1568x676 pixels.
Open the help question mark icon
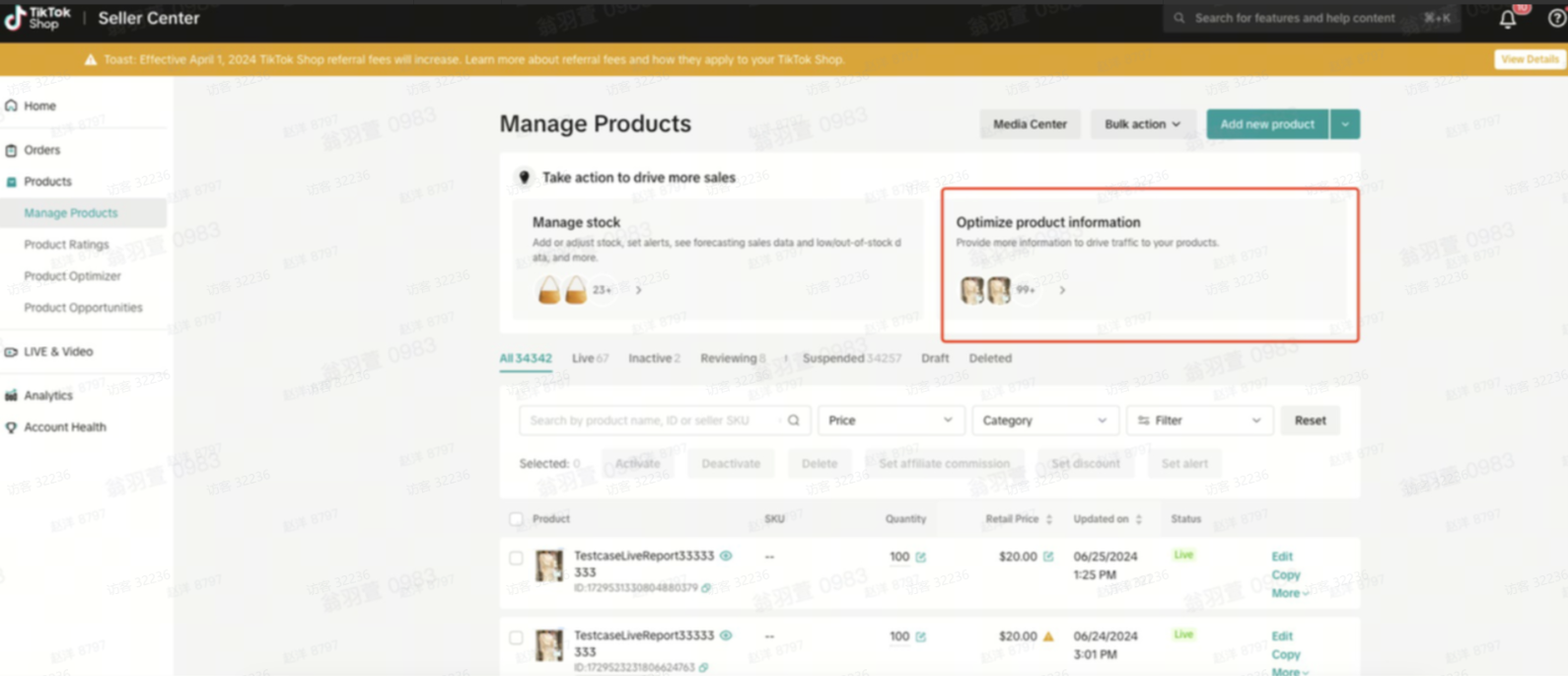pyautogui.click(x=1557, y=18)
